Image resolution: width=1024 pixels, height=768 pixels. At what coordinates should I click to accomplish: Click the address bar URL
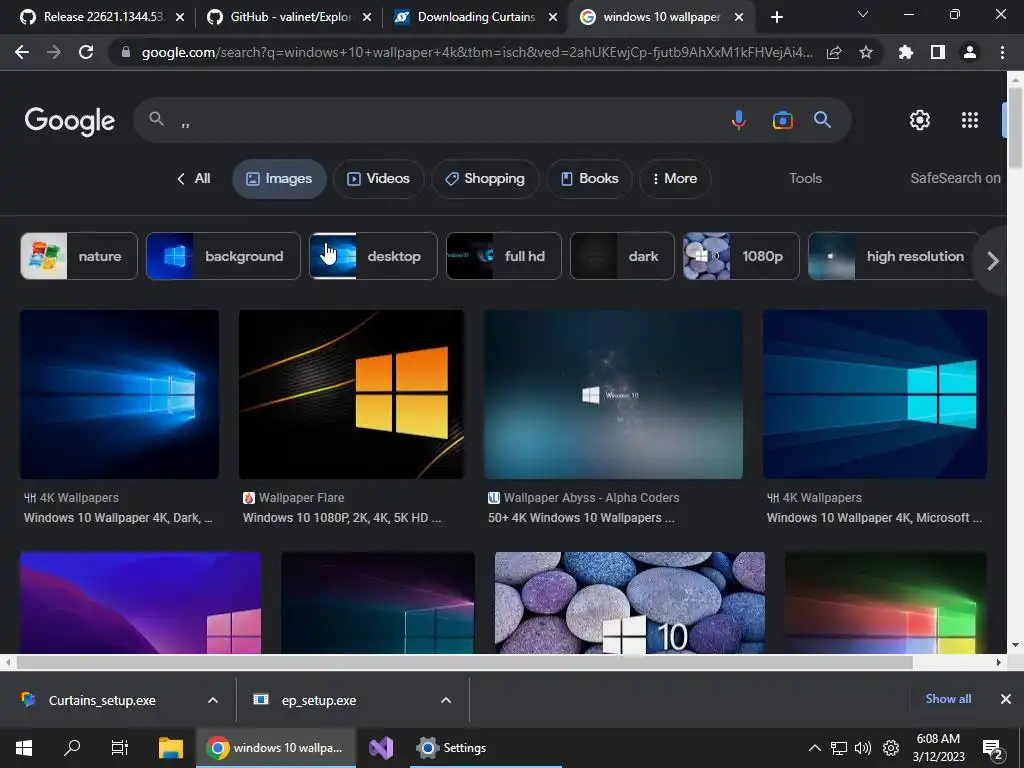point(477,53)
